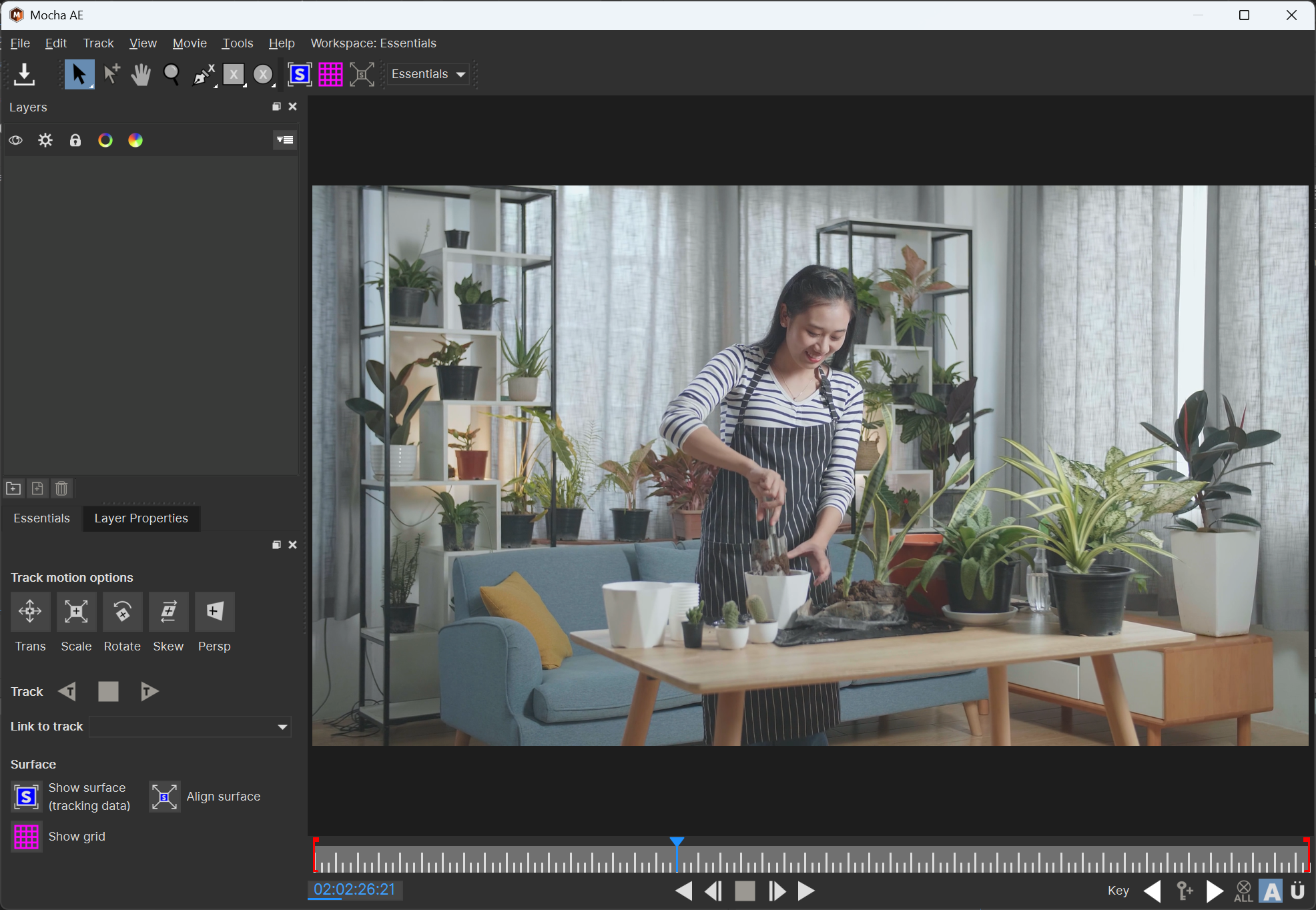The height and width of the screenshot is (910, 1316).
Task: Toggle Show grid in Surface section
Action: click(x=27, y=837)
